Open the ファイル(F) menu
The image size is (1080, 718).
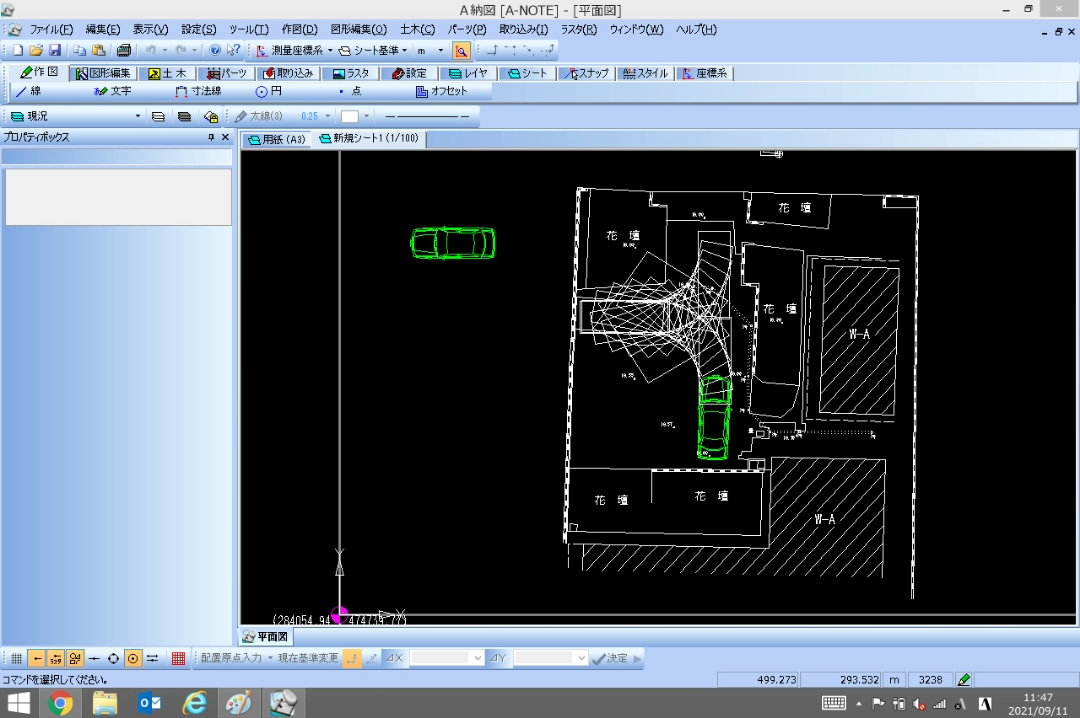tap(51, 30)
